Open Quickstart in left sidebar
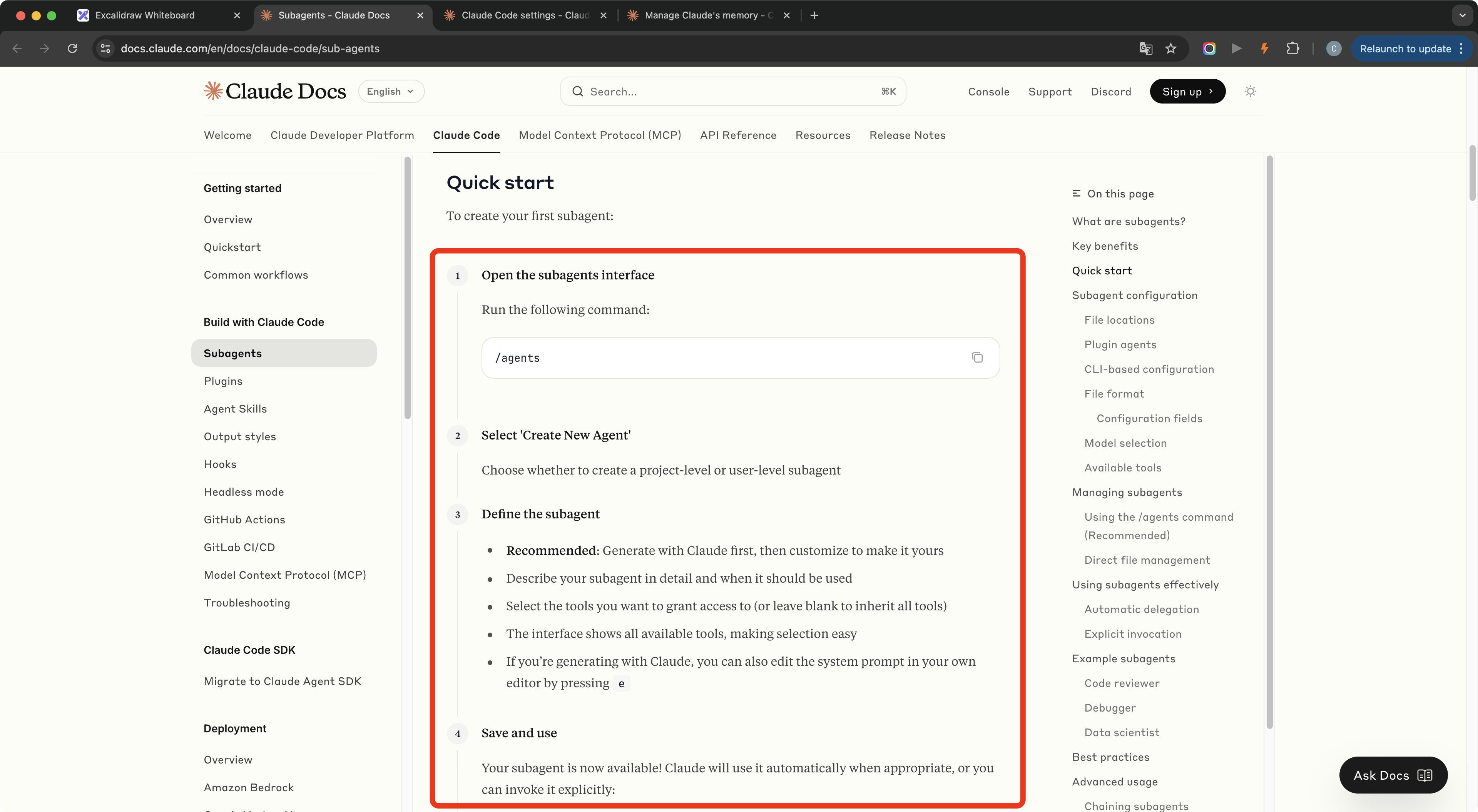This screenshot has height=812, width=1478. coord(232,247)
